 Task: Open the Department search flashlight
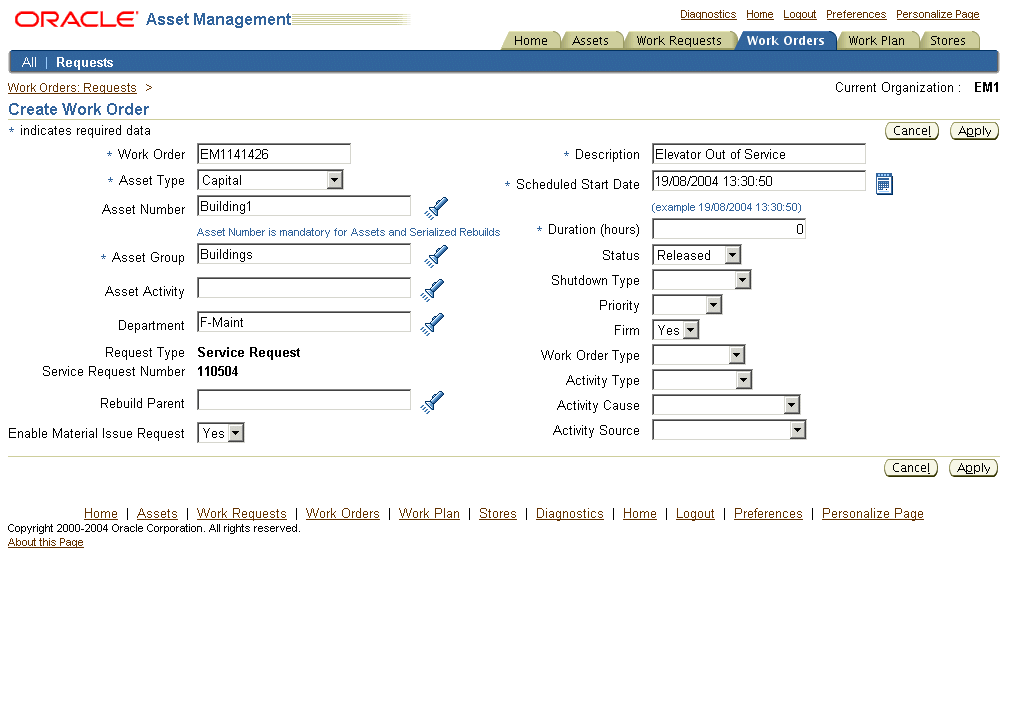(x=432, y=324)
